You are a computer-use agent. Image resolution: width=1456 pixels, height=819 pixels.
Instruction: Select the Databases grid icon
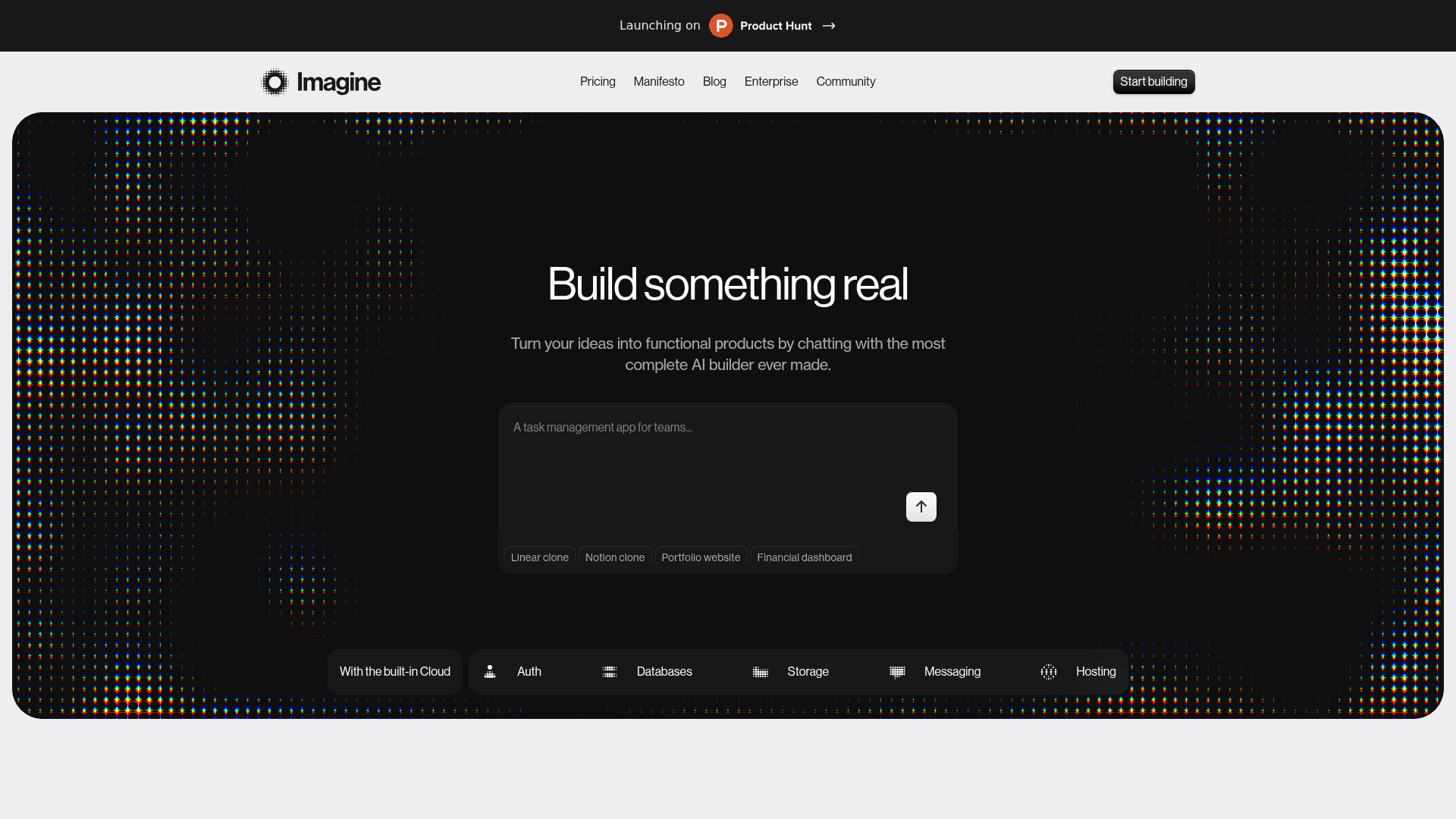click(610, 672)
